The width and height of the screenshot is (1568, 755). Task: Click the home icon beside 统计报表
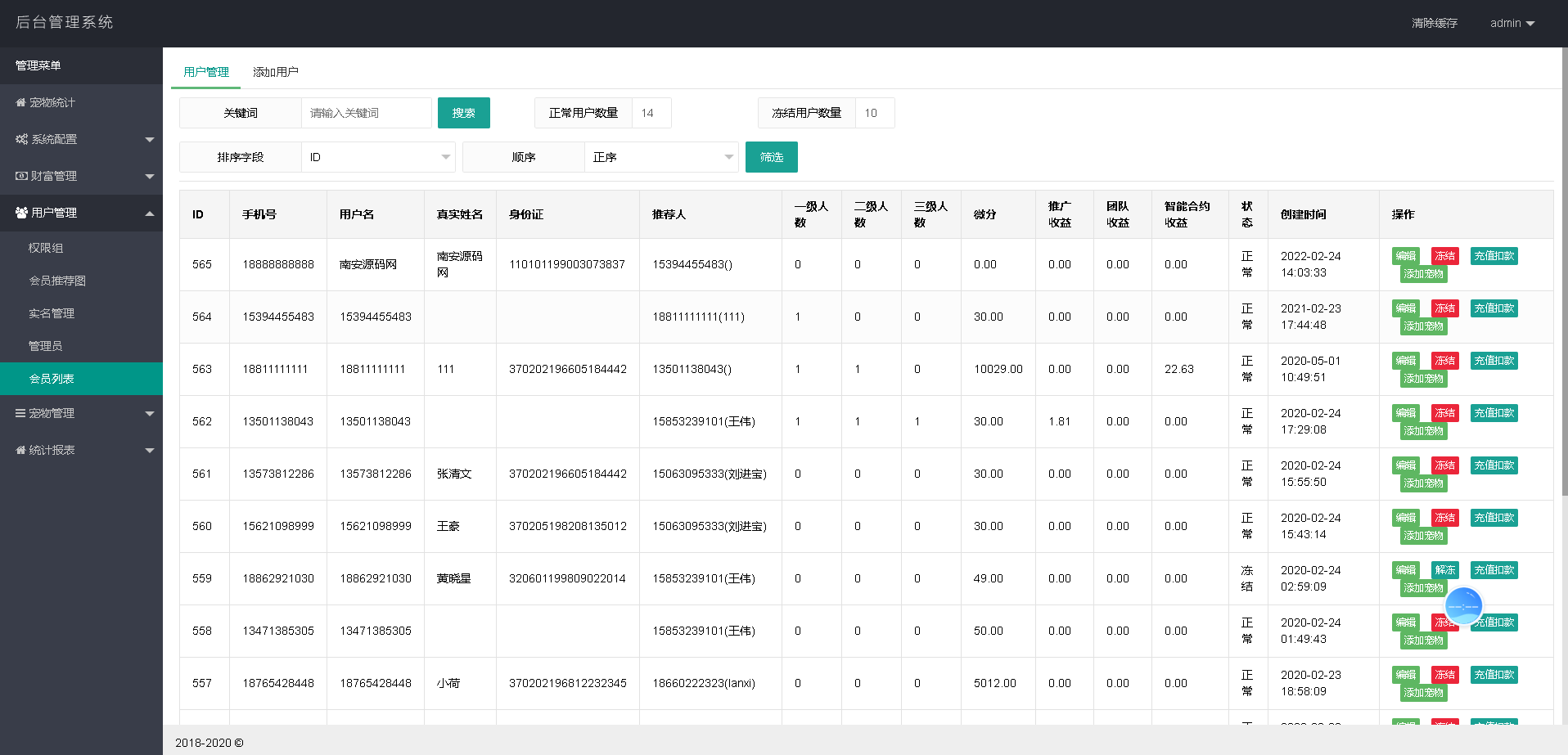20,451
